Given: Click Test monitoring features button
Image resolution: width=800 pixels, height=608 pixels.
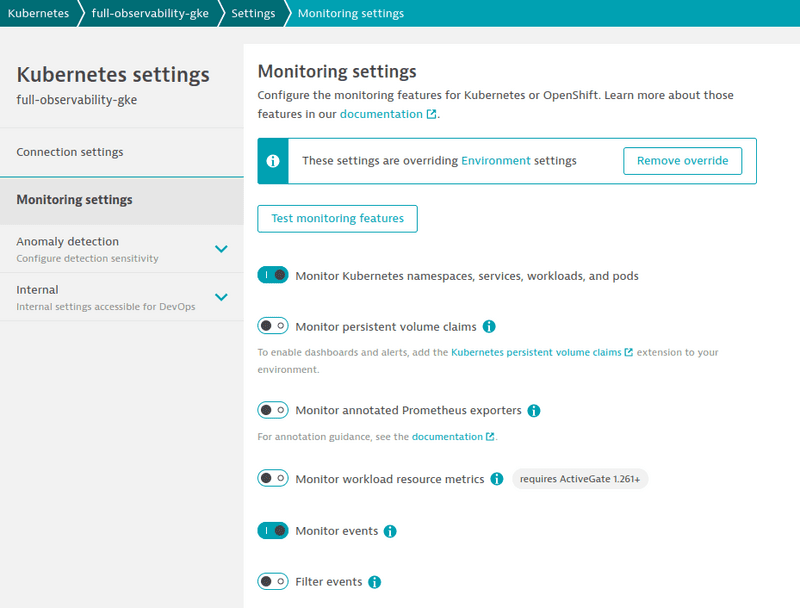Looking at the screenshot, I should 337,219.
